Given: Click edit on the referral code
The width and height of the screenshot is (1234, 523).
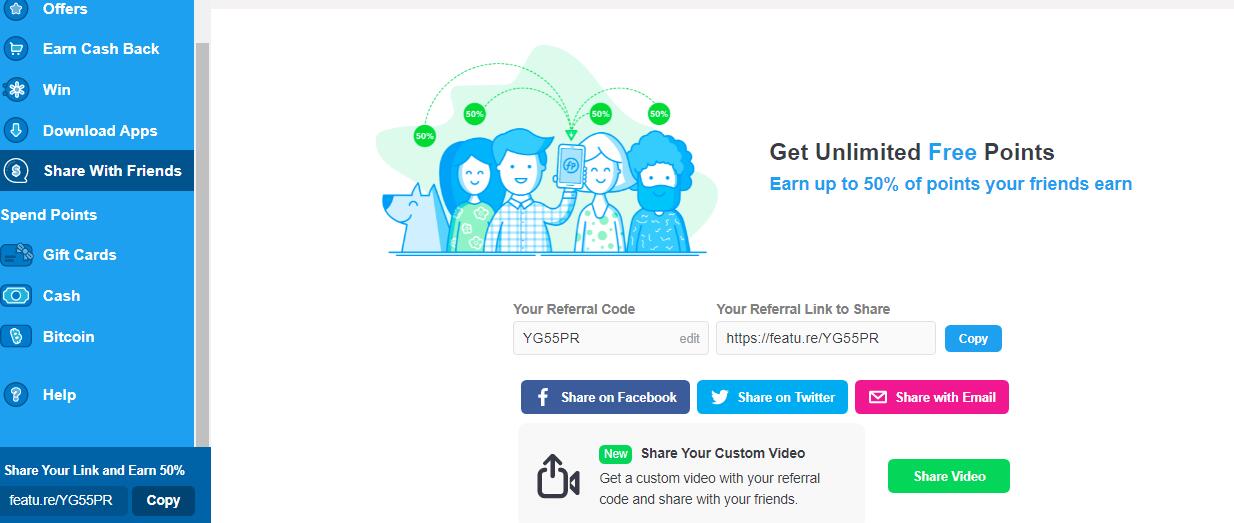Looking at the screenshot, I should 690,339.
